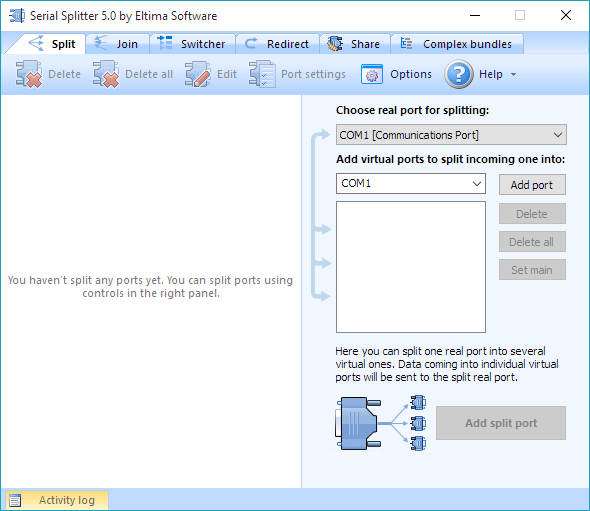Screen dimensions: 590x511
Task: Expand the Help dropdown arrow
Action: pyautogui.click(x=513, y=75)
